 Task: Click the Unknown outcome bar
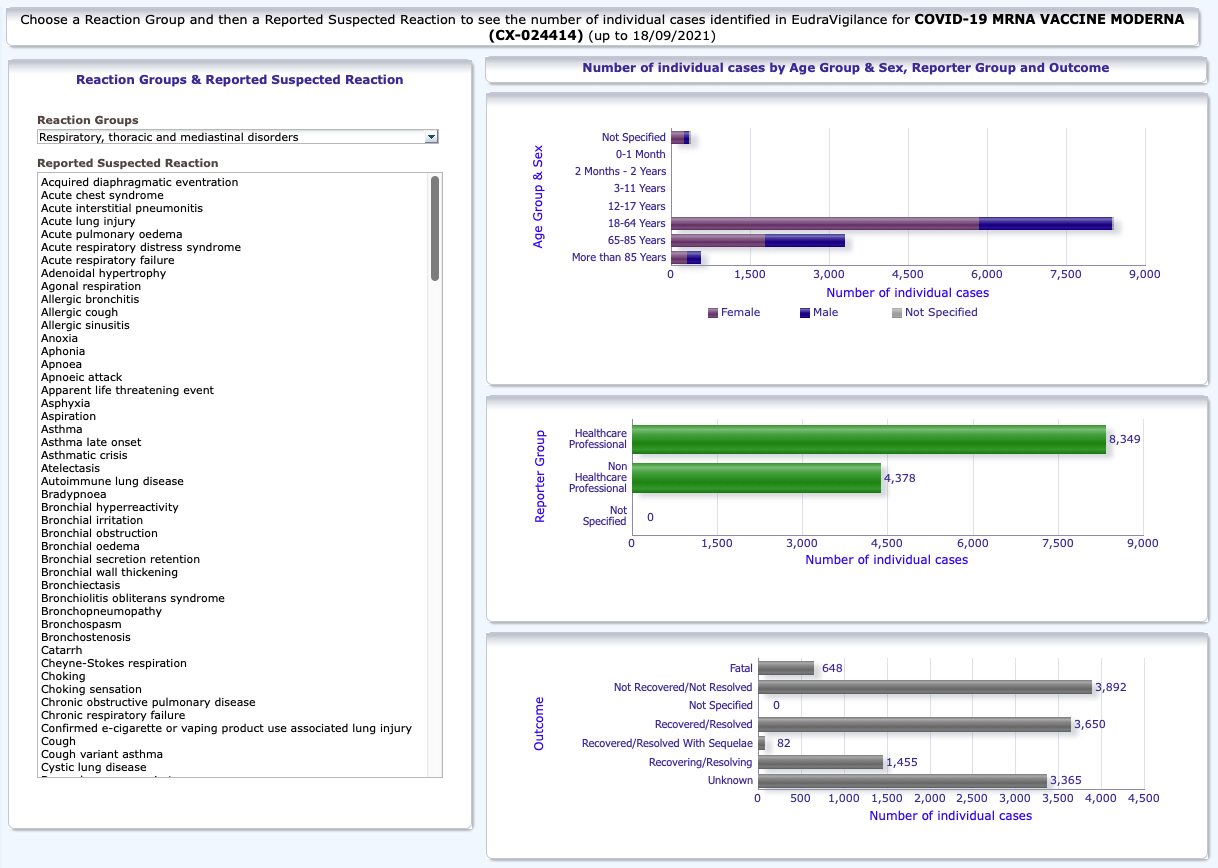pos(902,780)
